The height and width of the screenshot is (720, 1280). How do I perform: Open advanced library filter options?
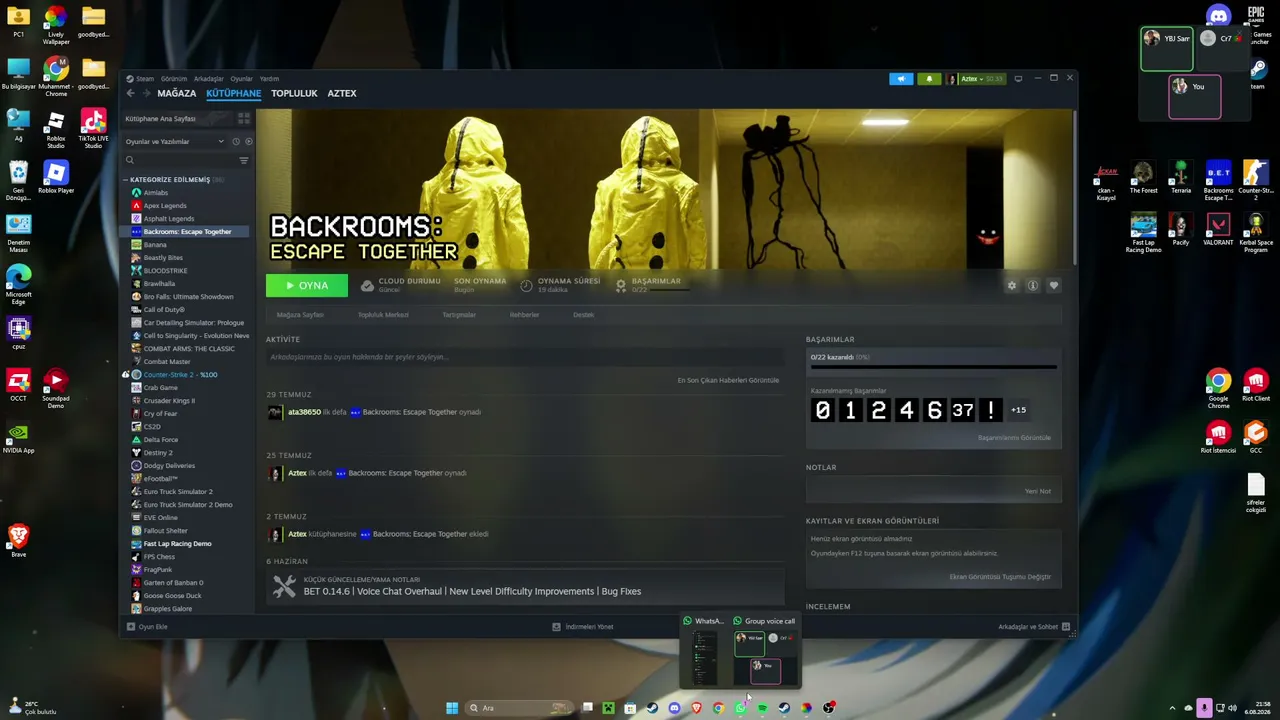point(244,160)
